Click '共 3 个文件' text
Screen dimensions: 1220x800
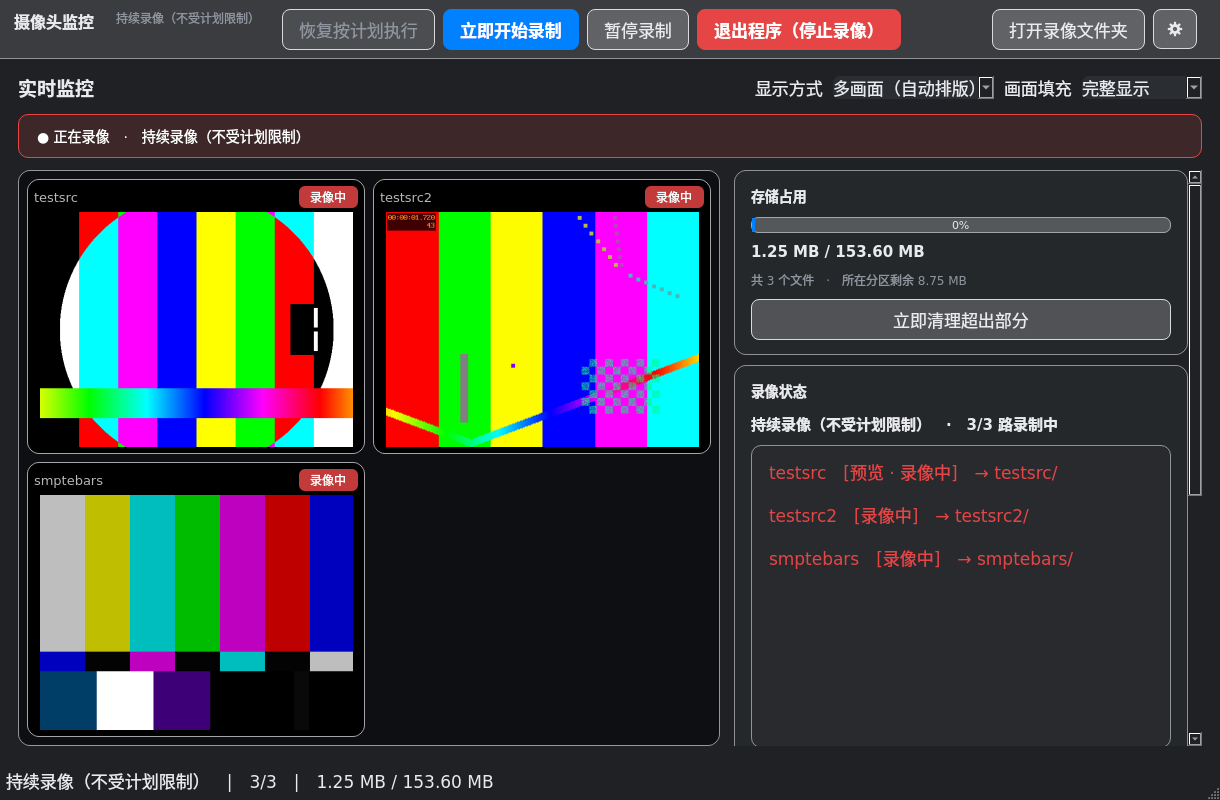782,281
